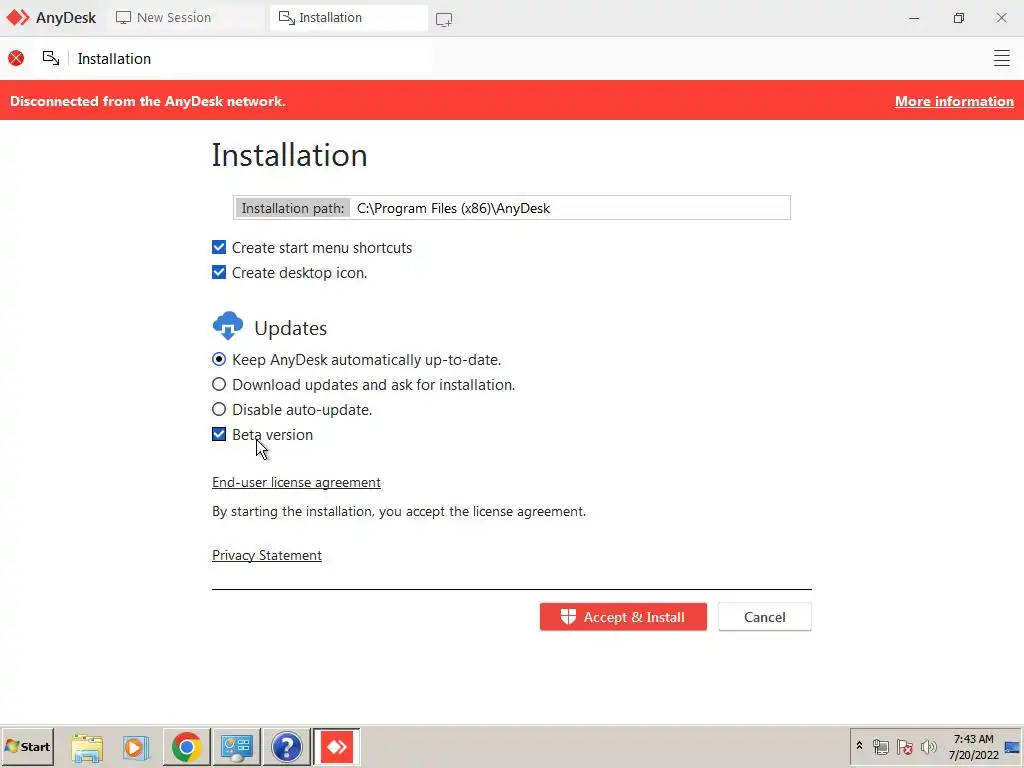Open Windows Explorer from taskbar

click(x=87, y=747)
